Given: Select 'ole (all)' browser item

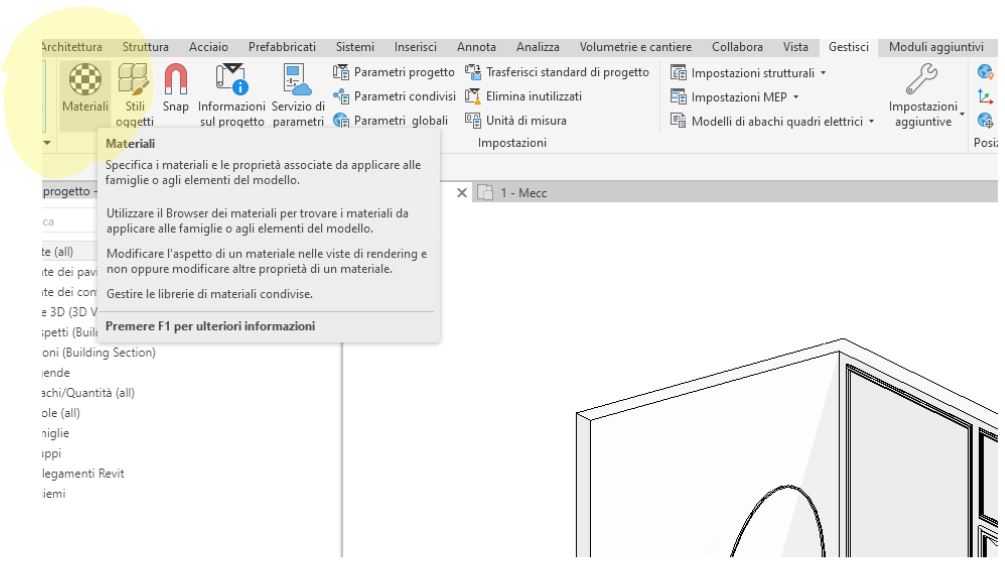Looking at the screenshot, I should (61, 413).
